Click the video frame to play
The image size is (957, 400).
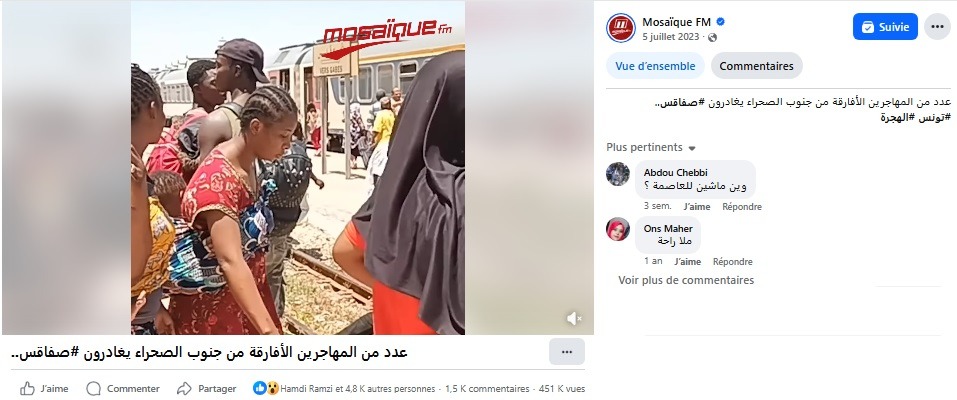(298, 167)
